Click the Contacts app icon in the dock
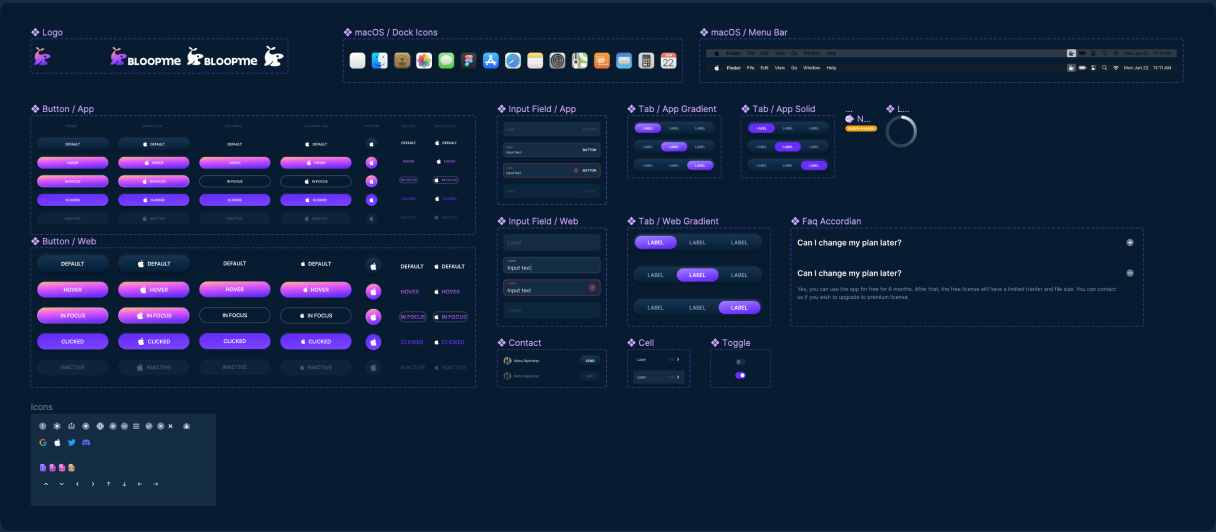The image size is (1216, 532). pyautogui.click(x=402, y=61)
